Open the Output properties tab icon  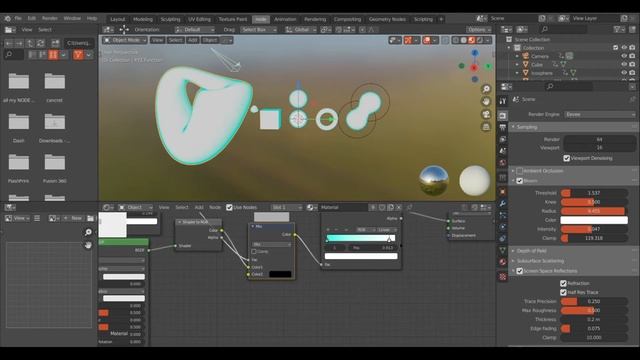click(x=503, y=128)
